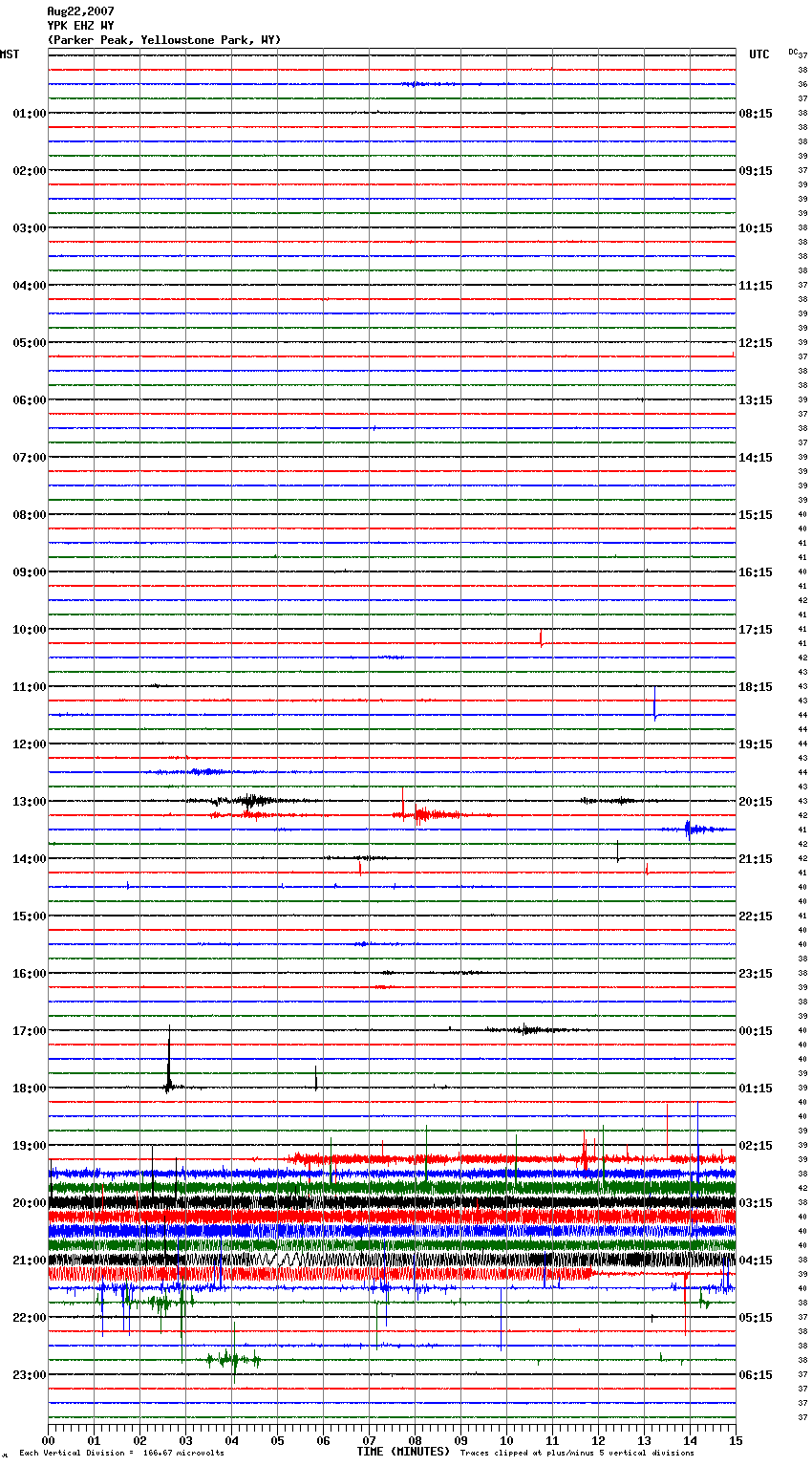Click the 10:15 UTC time label

756,228
